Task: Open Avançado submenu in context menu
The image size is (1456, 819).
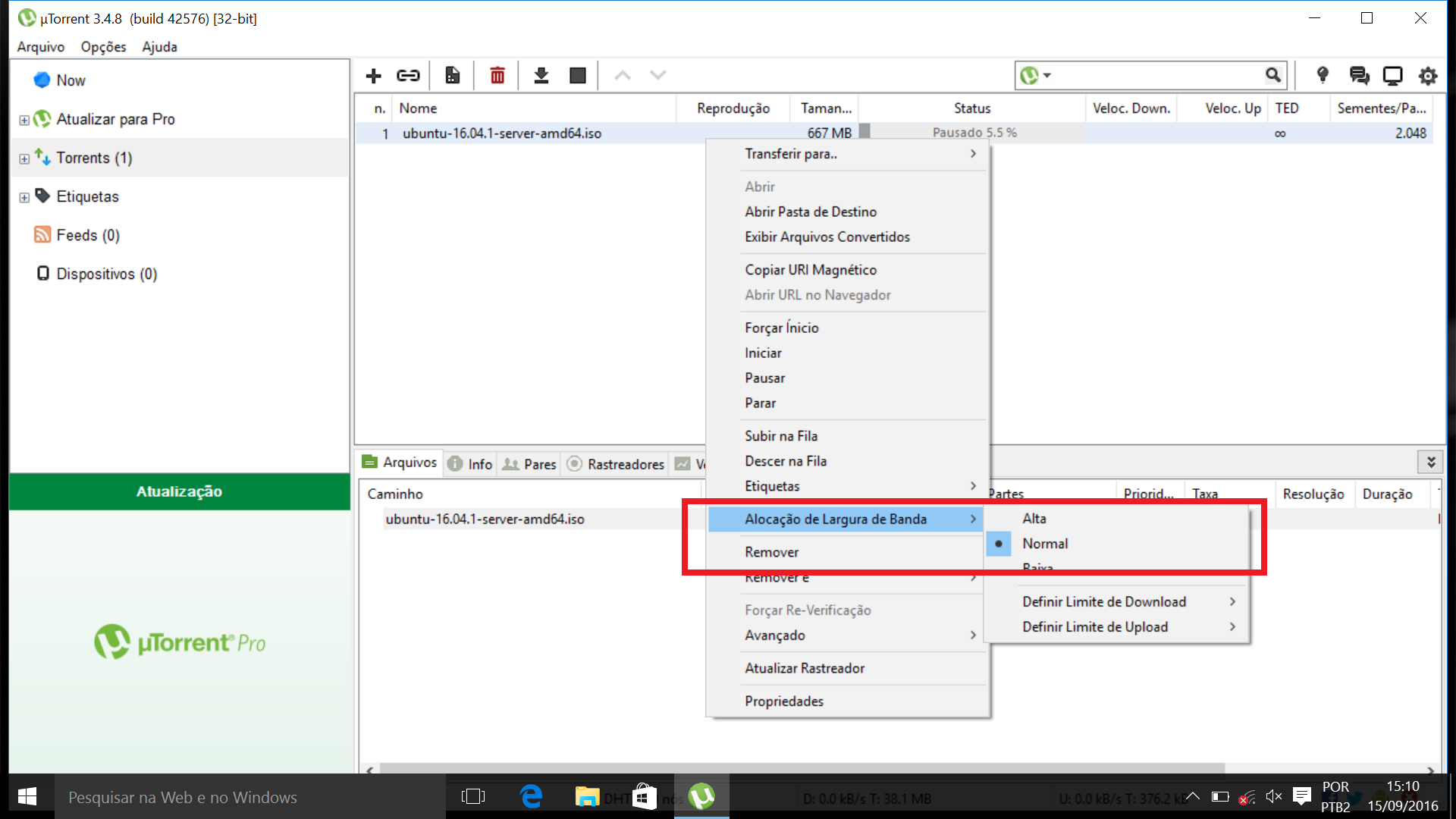Action: click(x=847, y=635)
